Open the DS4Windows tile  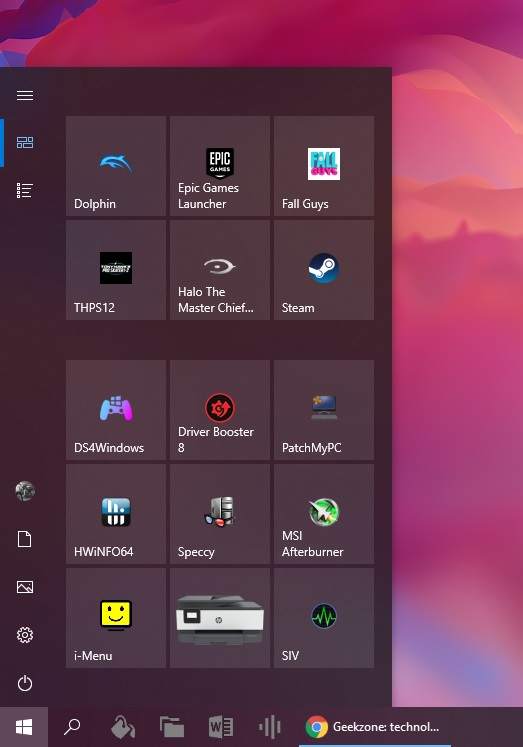(116, 410)
